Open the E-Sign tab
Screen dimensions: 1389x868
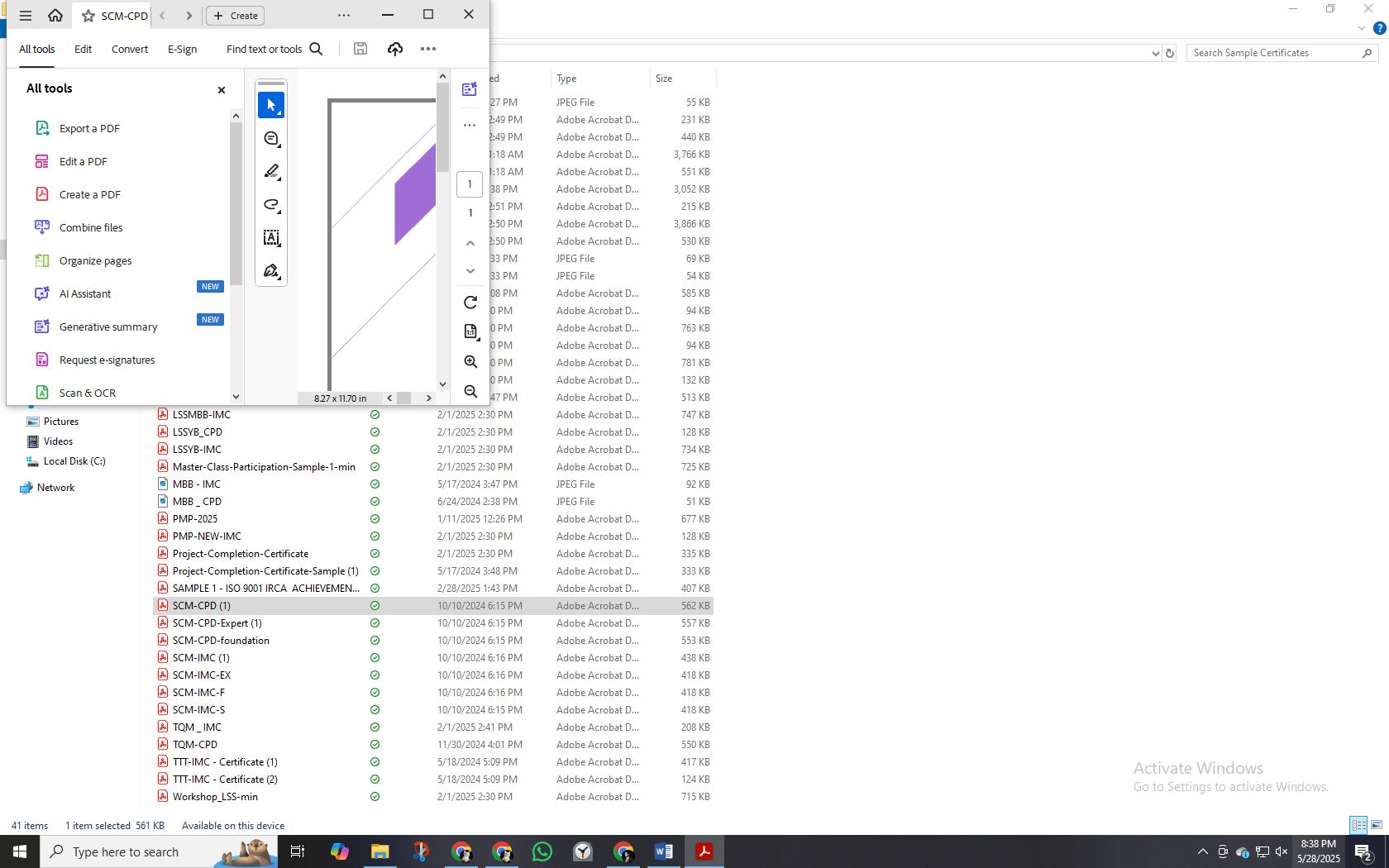(x=183, y=50)
